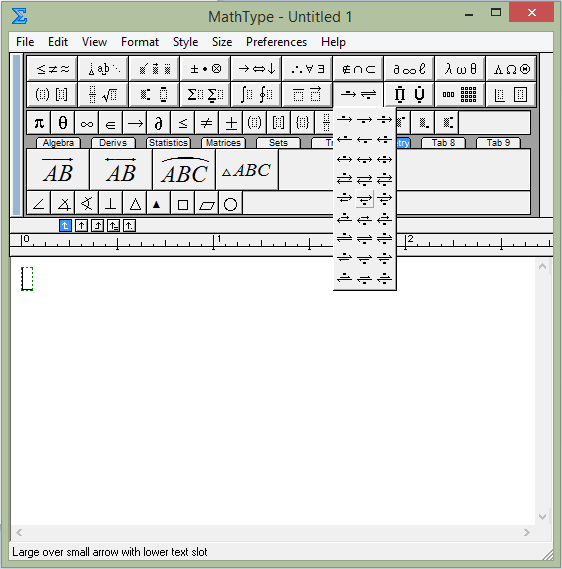Open the set theory symbols palette (∉ ∩ ⊂)
The image size is (562, 569).
coord(358,68)
